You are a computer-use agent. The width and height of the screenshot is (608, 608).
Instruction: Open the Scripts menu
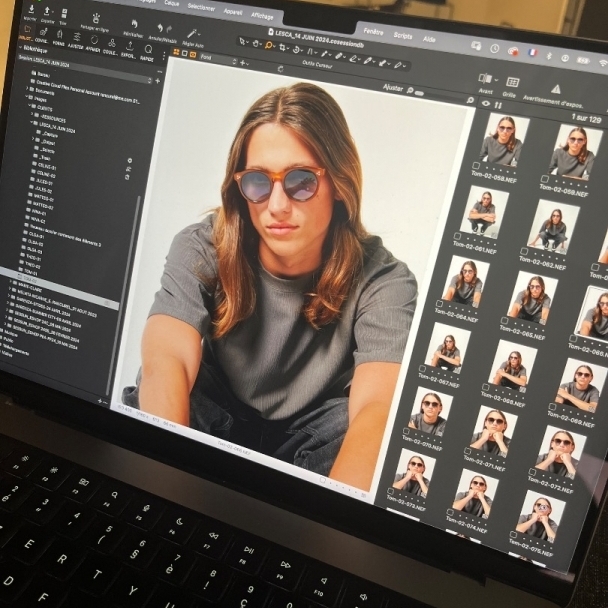402,35
